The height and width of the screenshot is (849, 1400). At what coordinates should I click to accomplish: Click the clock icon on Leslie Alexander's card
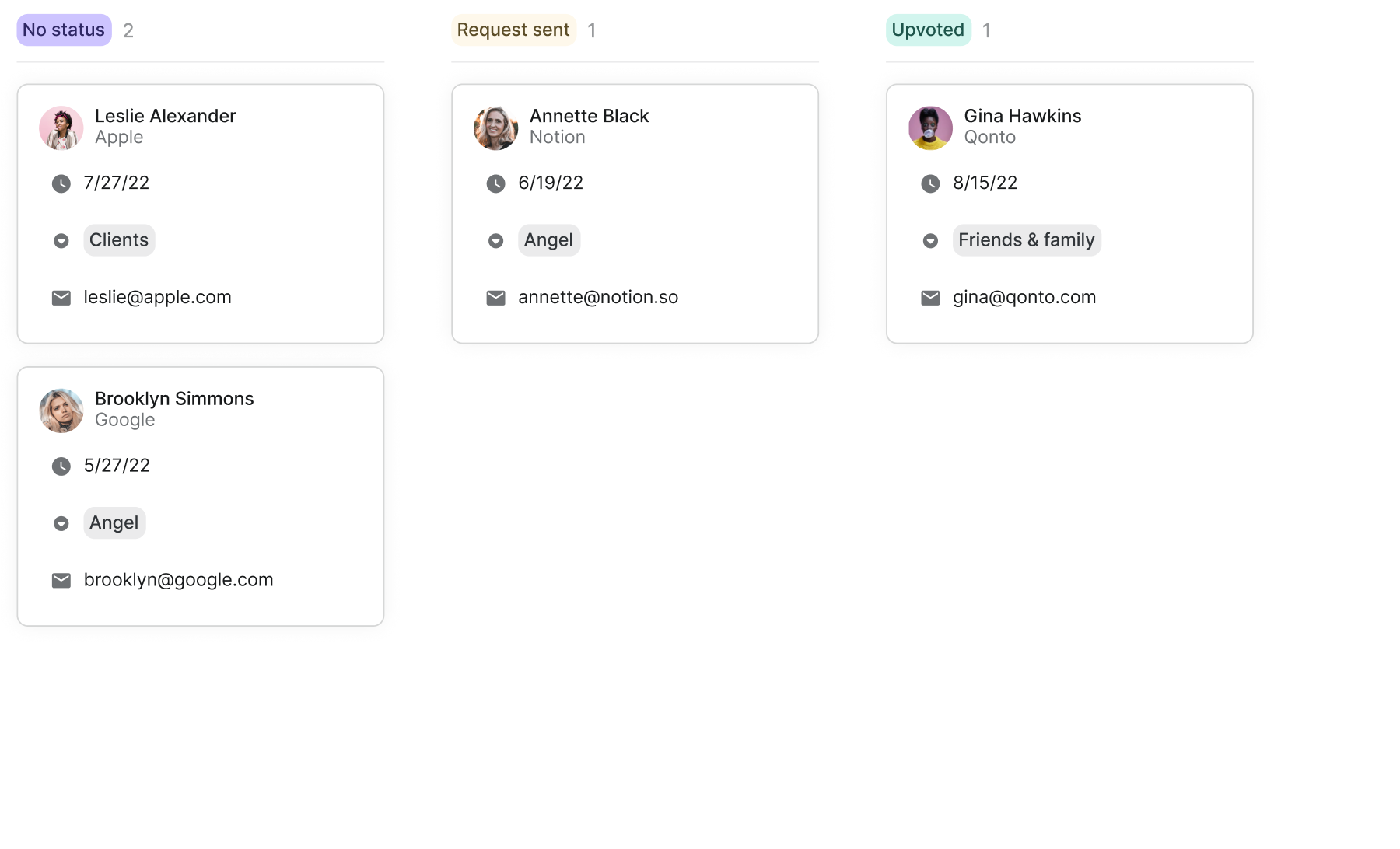[x=61, y=183]
